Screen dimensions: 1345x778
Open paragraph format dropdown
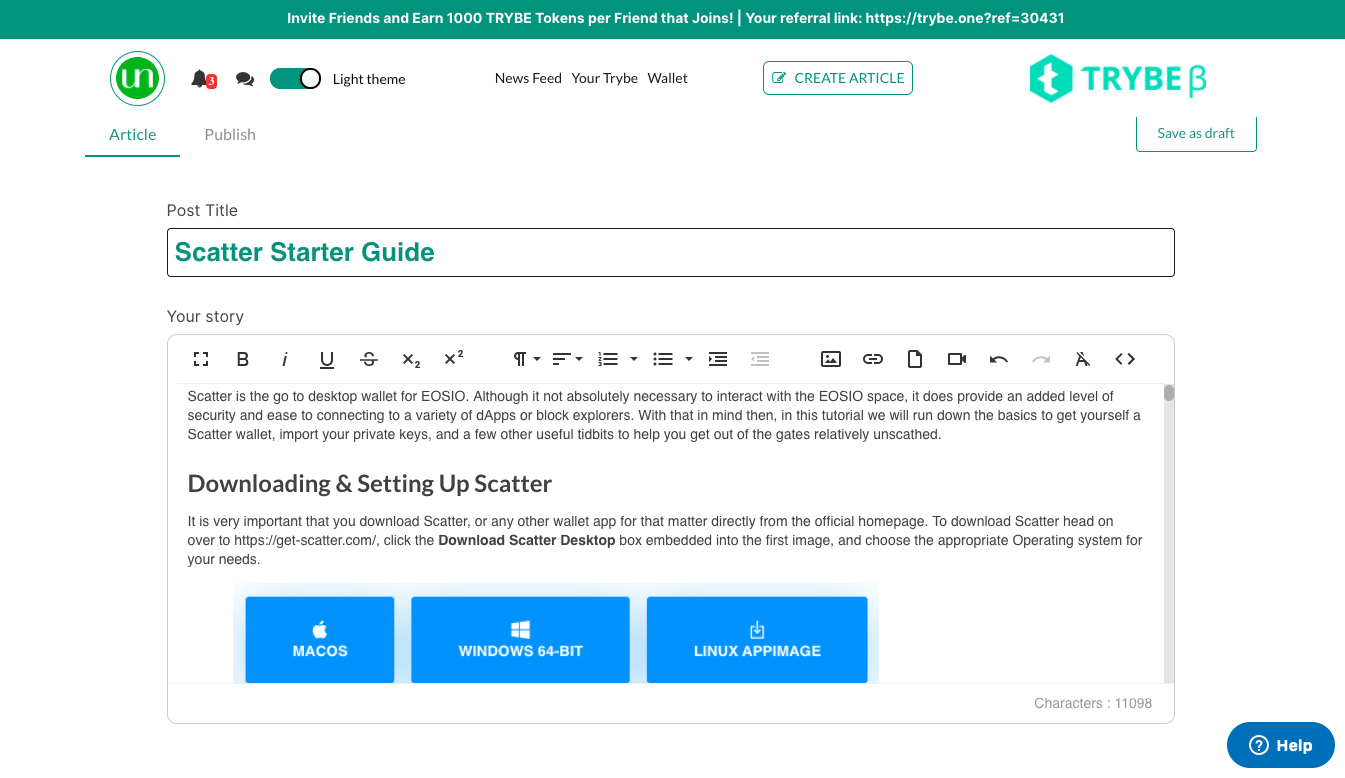[x=526, y=359]
